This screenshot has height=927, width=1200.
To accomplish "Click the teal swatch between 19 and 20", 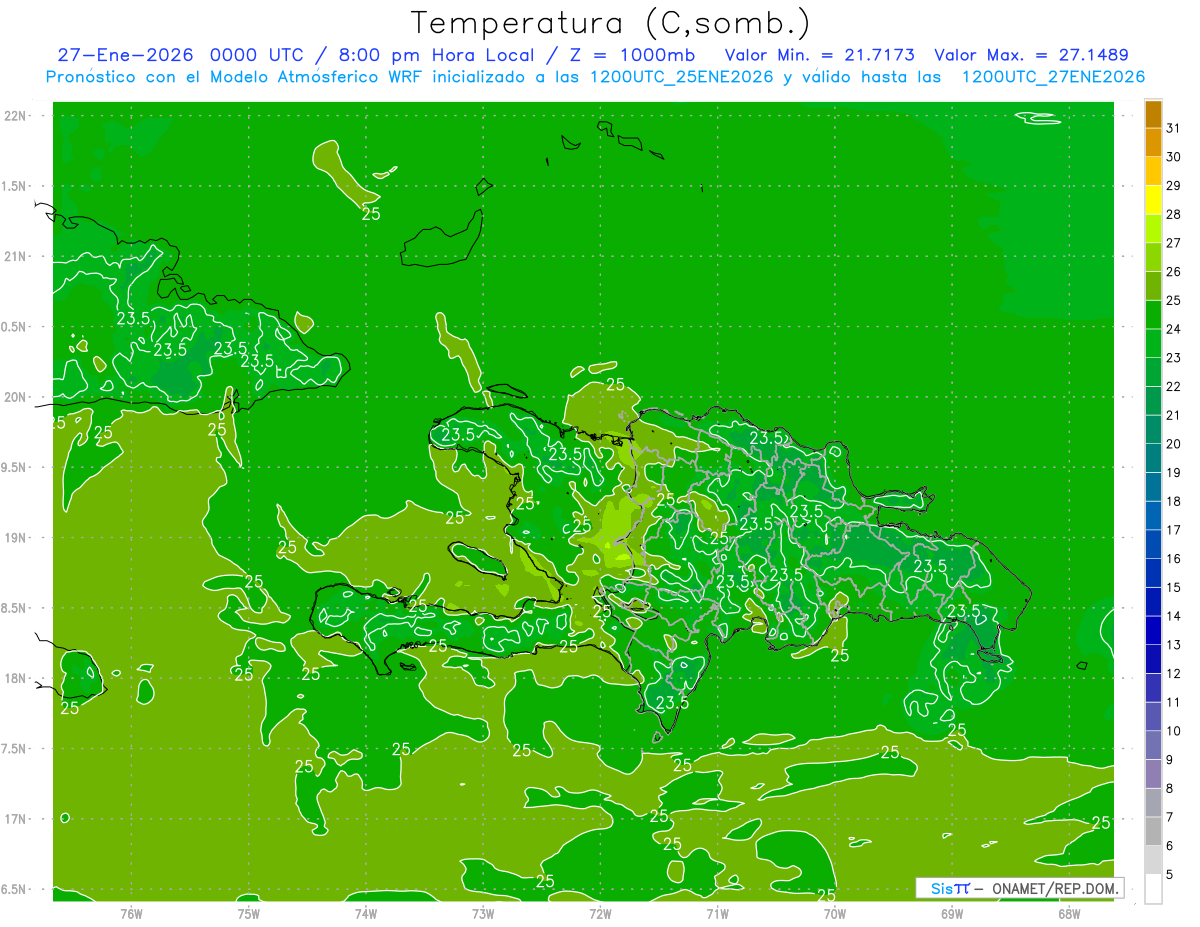I will 1153,458.
